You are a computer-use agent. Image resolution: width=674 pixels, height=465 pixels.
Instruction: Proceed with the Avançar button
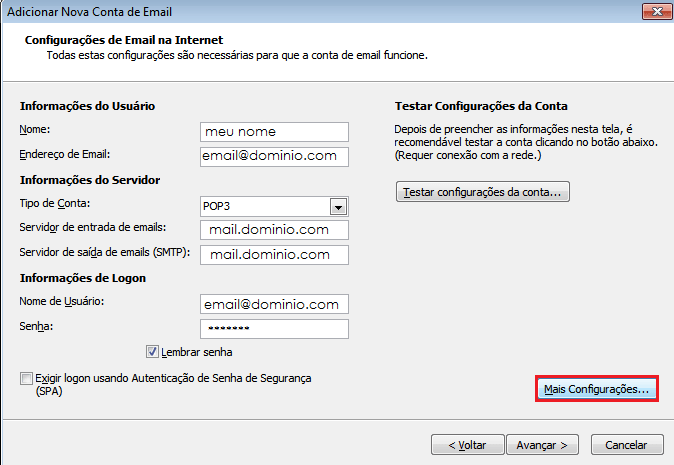coord(542,444)
